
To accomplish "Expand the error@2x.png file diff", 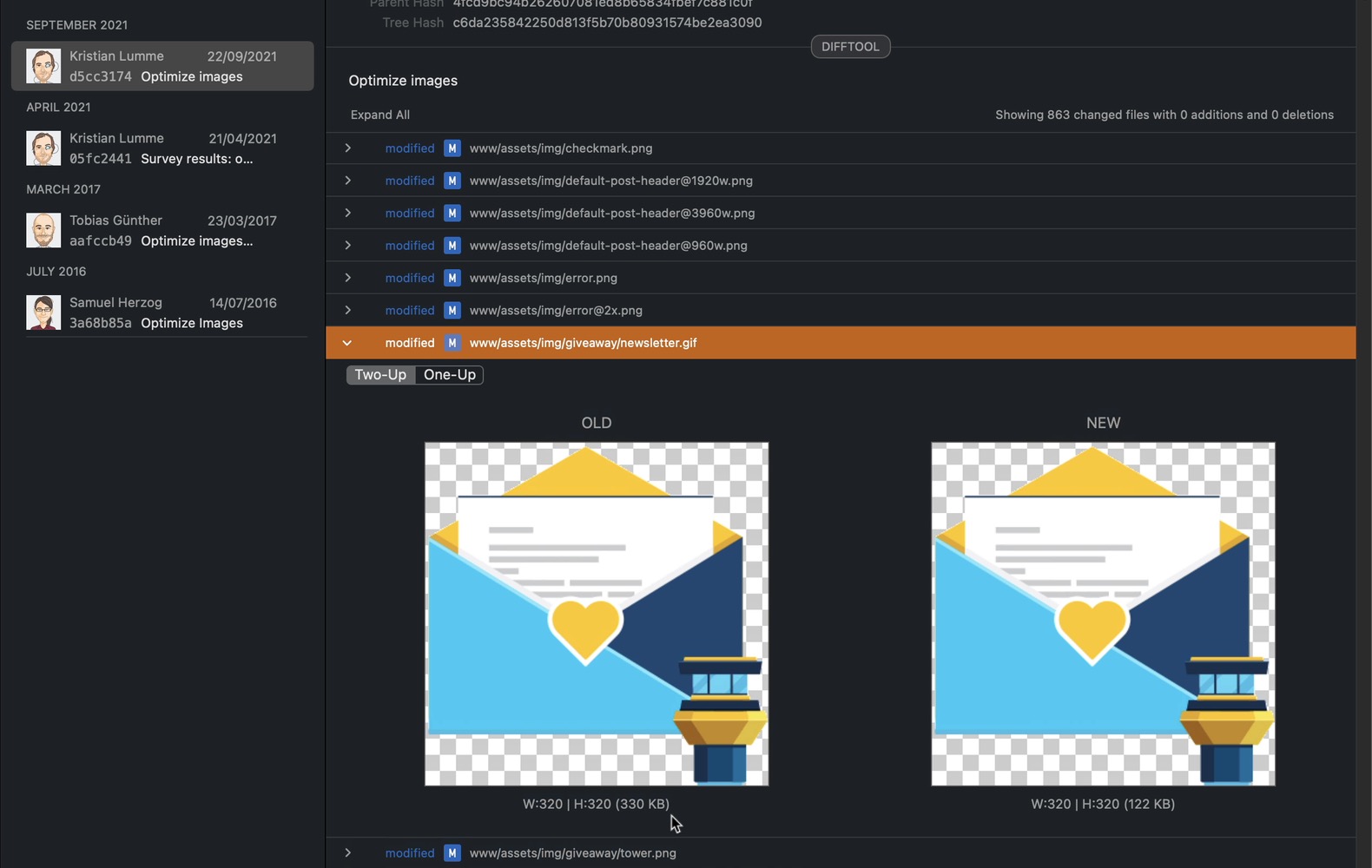I will pyautogui.click(x=348, y=311).
